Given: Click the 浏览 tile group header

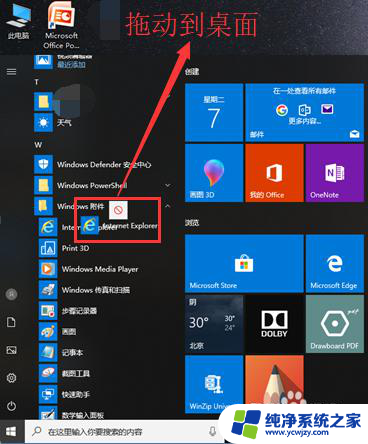Looking at the screenshot, I should [192, 222].
